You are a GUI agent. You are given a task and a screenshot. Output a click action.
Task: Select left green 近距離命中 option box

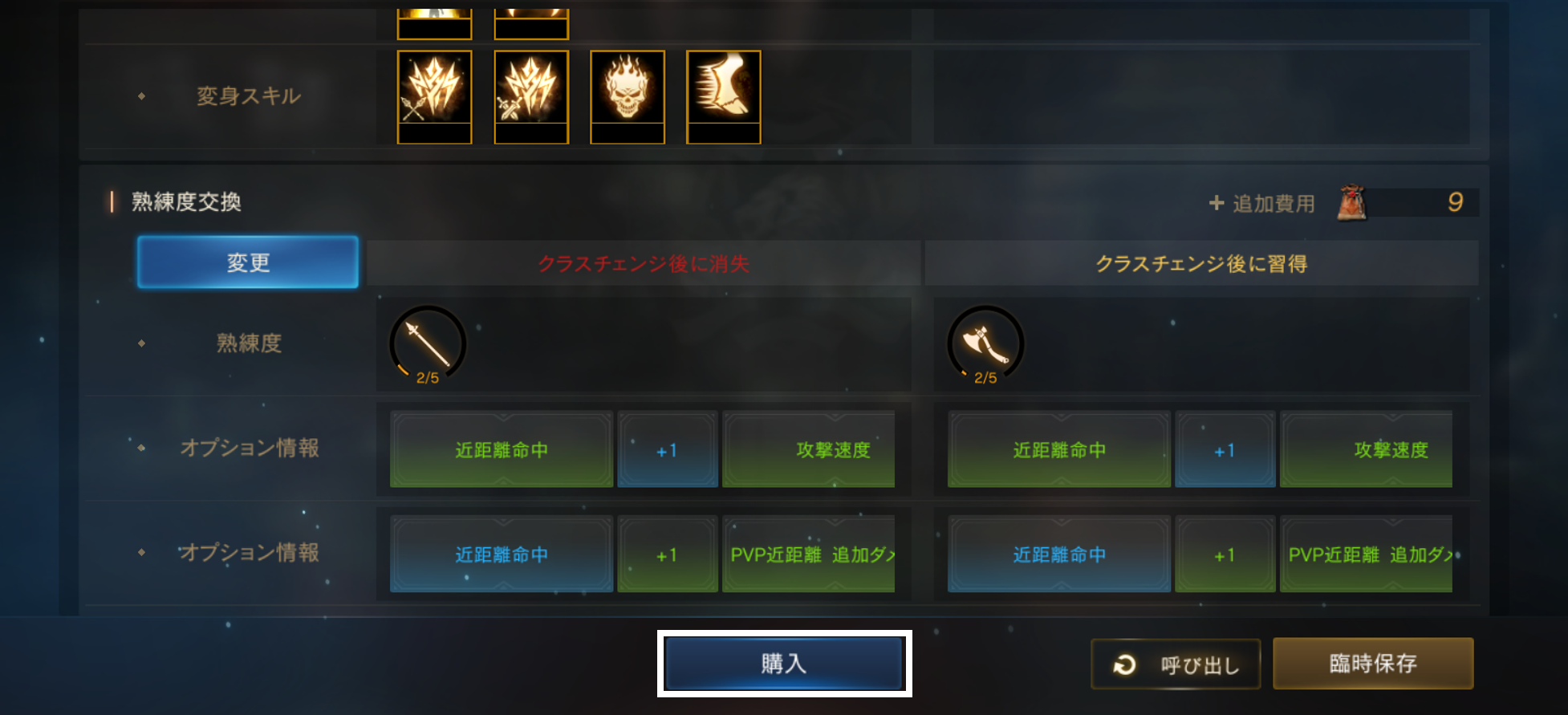[502, 449]
